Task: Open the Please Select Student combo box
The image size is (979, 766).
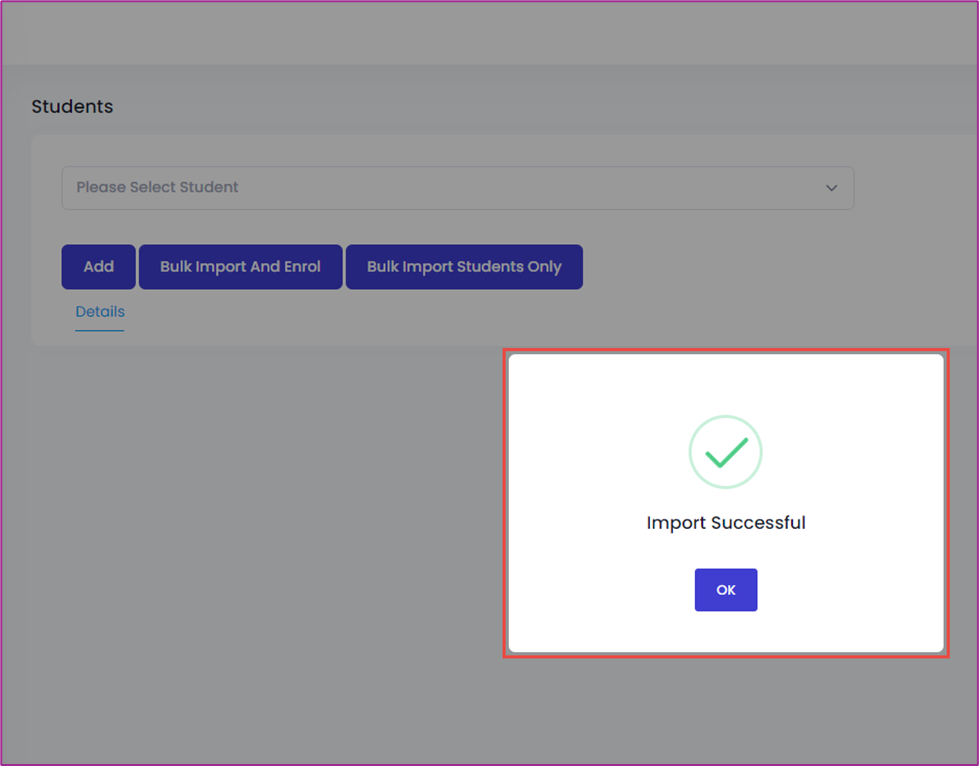Action: click(x=458, y=188)
